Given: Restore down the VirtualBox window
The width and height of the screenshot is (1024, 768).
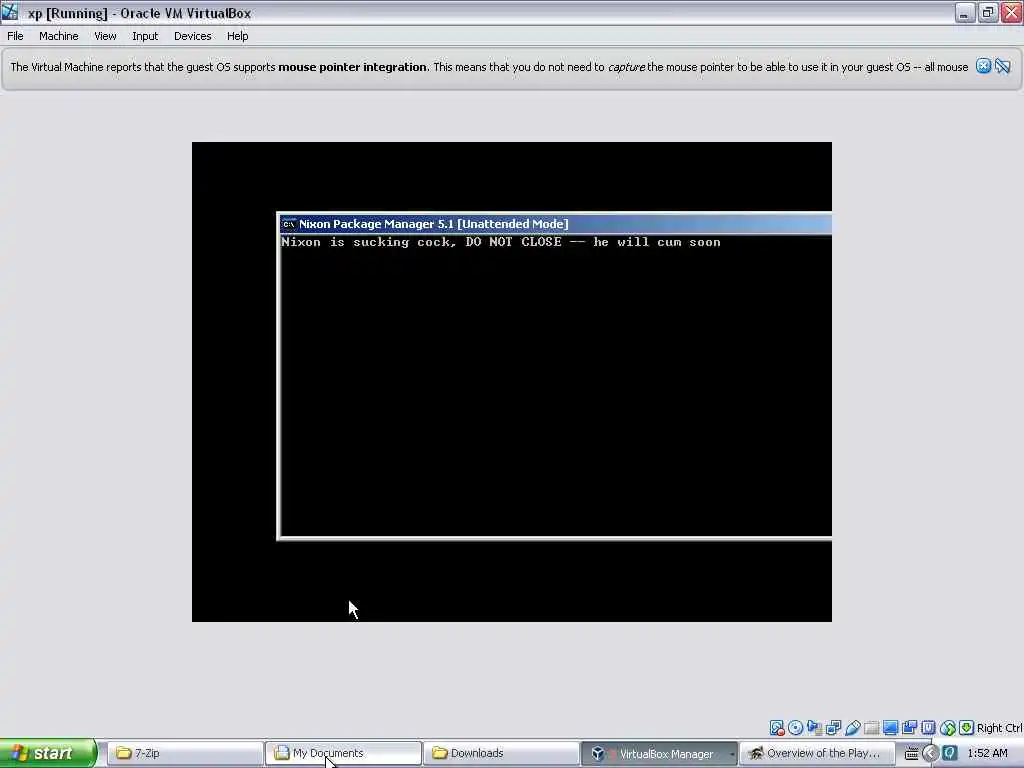Looking at the screenshot, I should [x=988, y=12].
